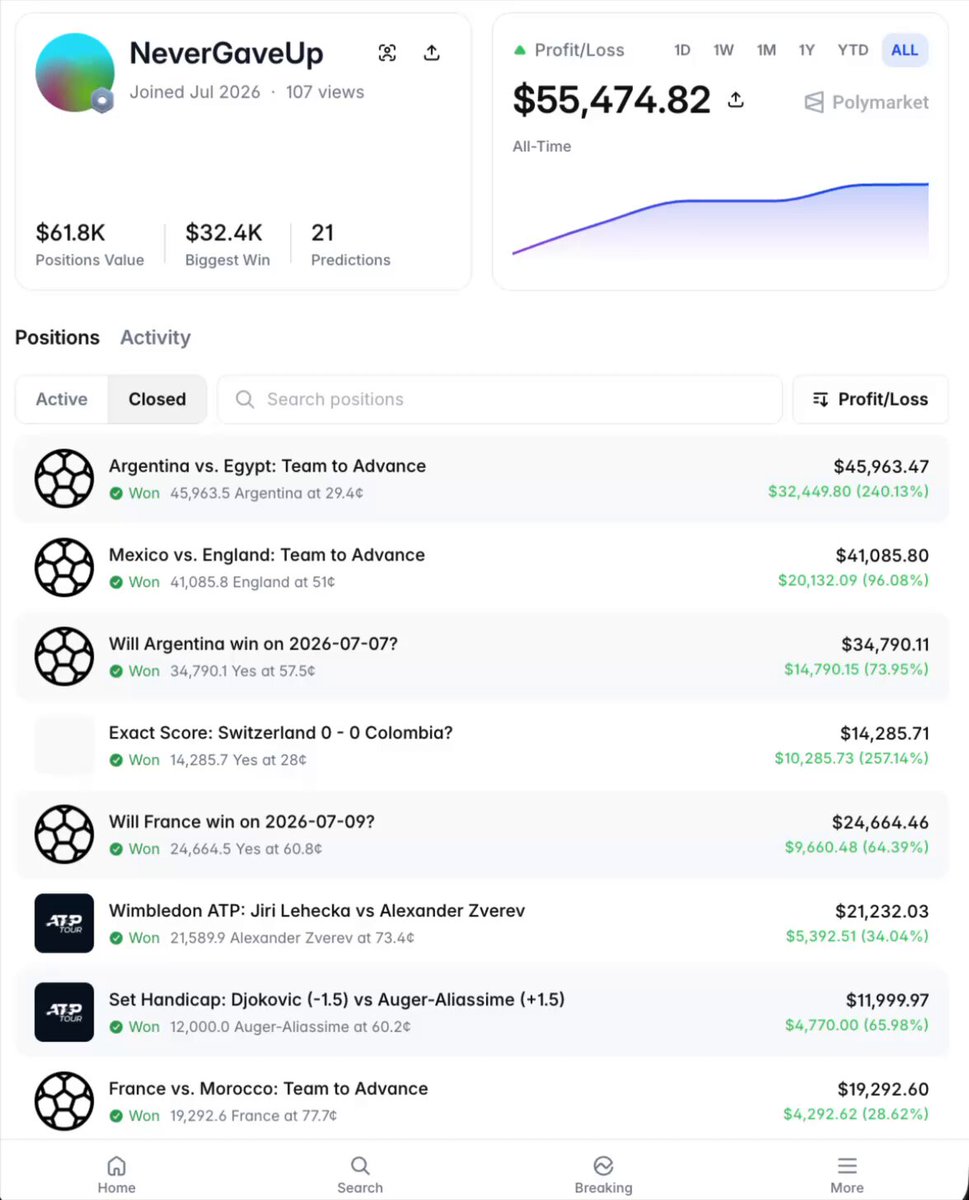Viewport: 969px width, 1200px height.
Task: Switch to the Activity tab
Action: pyautogui.click(x=155, y=338)
